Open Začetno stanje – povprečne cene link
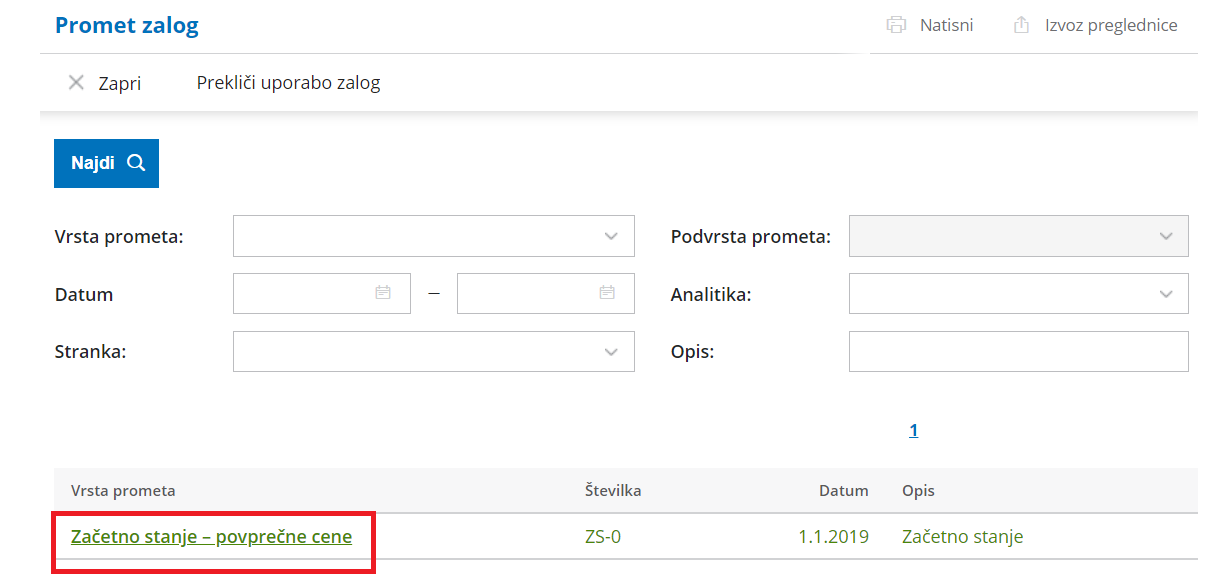Screen dimensions: 1209x577 point(211,537)
